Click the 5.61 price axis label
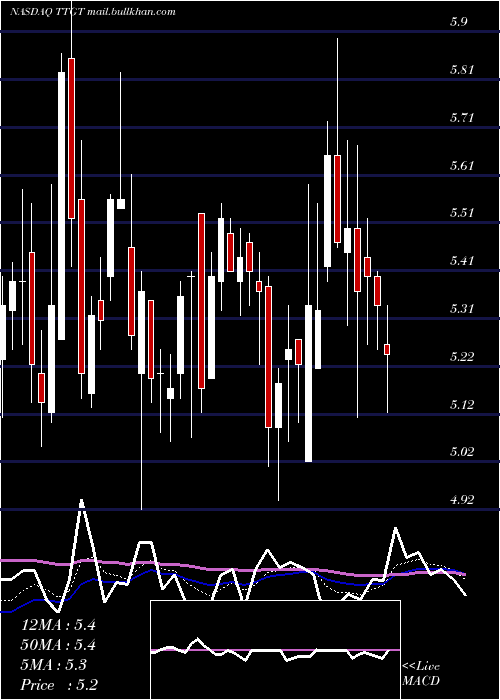The image size is (500, 700). (x=462, y=165)
